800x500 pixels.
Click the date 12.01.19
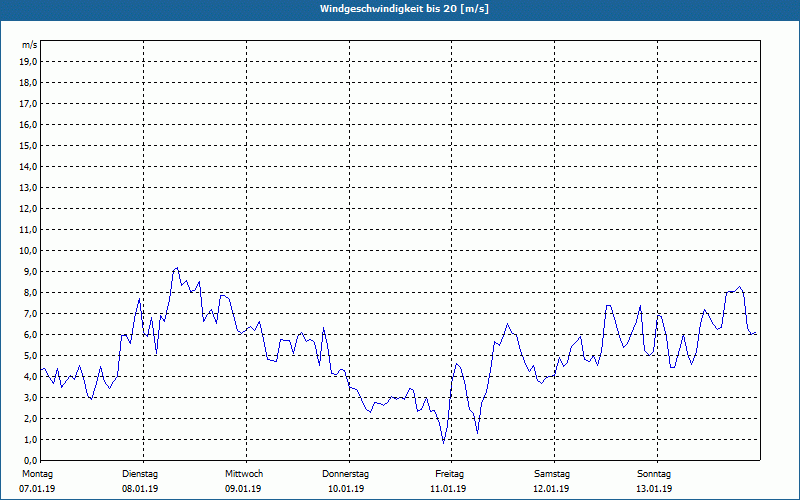(x=551, y=489)
